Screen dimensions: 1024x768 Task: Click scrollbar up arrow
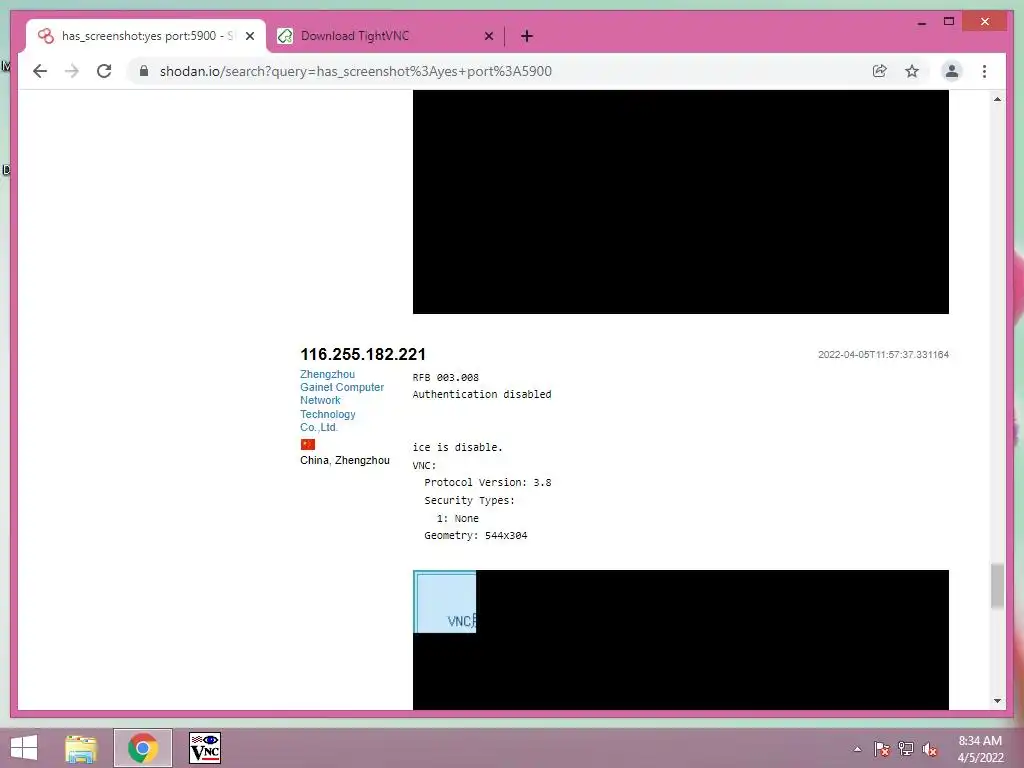coord(997,99)
